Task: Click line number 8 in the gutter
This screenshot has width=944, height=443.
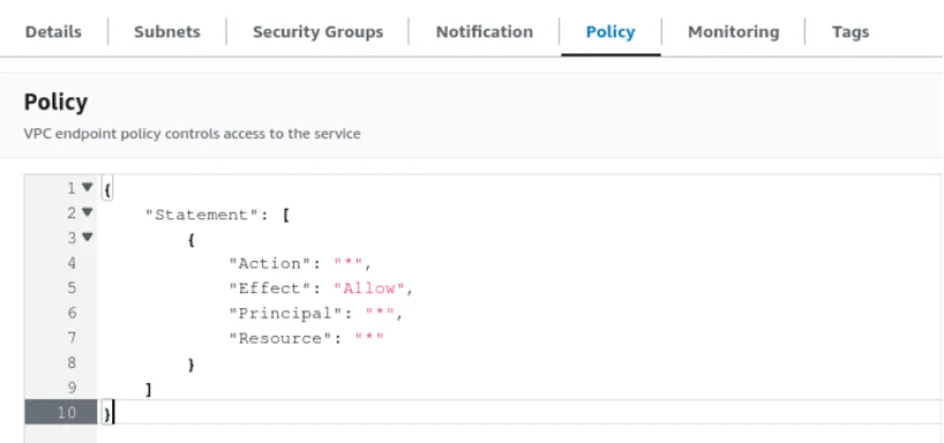Action: pos(72,363)
